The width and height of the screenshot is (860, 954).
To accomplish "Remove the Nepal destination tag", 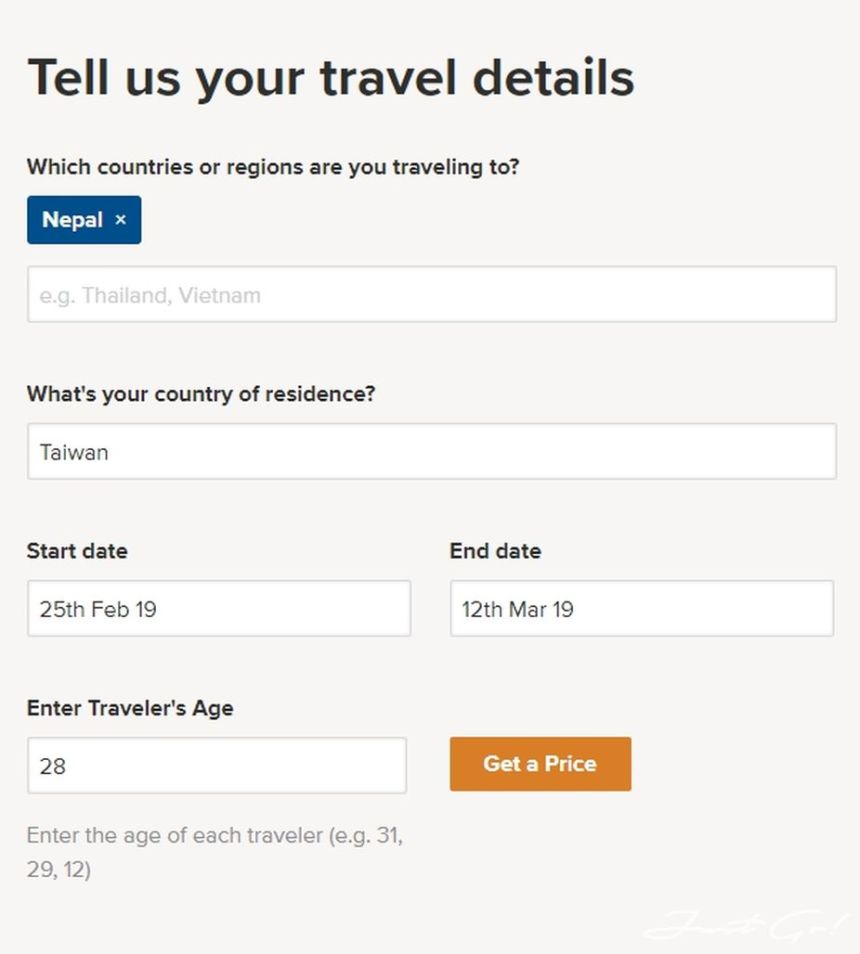I will pos(121,220).
